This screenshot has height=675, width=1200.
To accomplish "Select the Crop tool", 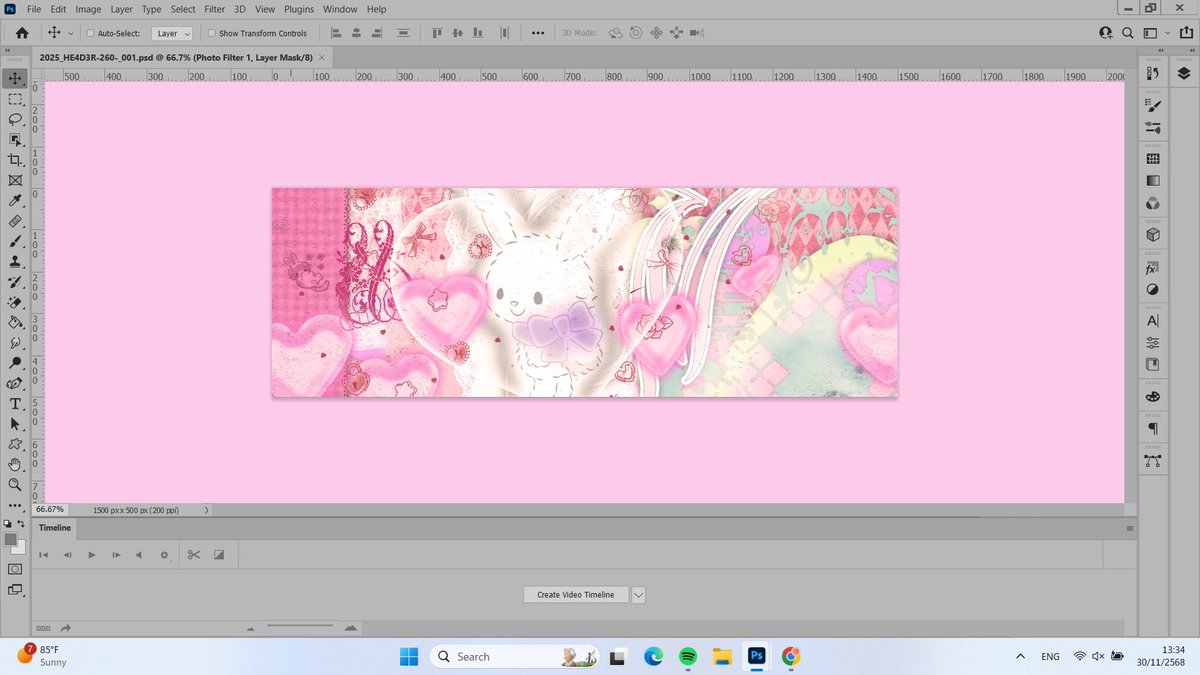I will click(x=15, y=160).
